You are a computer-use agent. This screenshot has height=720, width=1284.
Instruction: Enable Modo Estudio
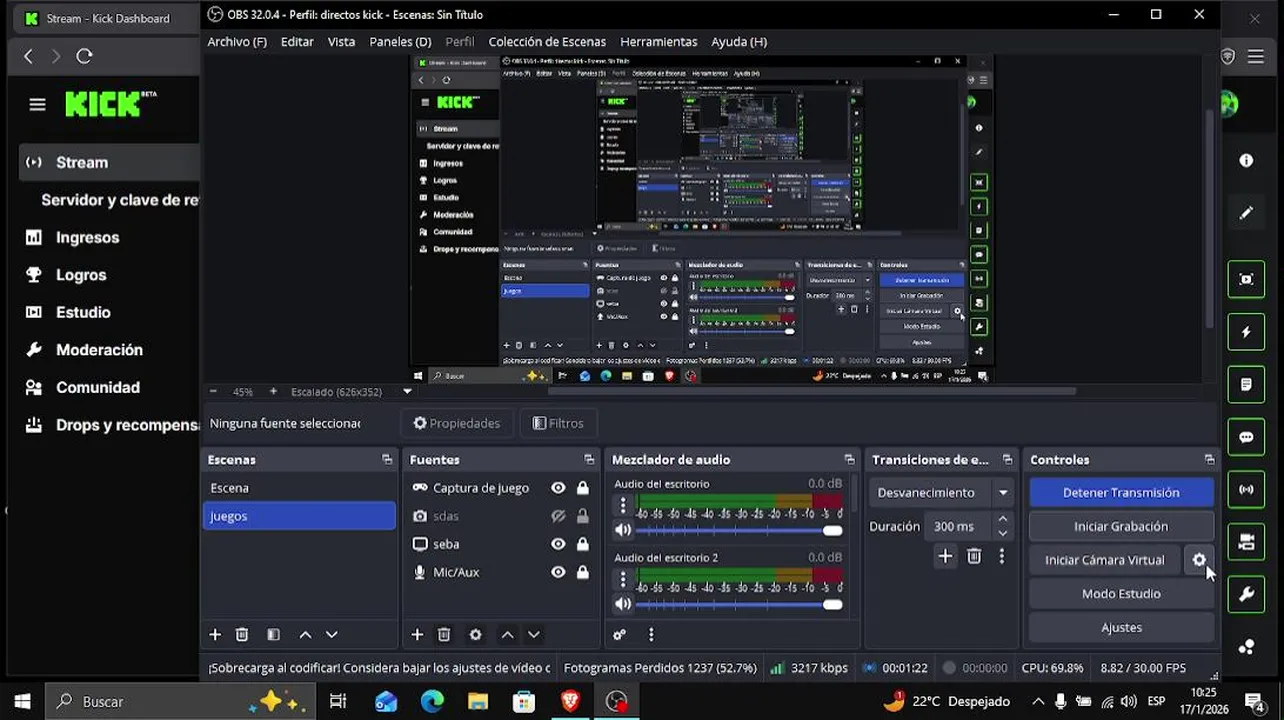tap(1121, 594)
